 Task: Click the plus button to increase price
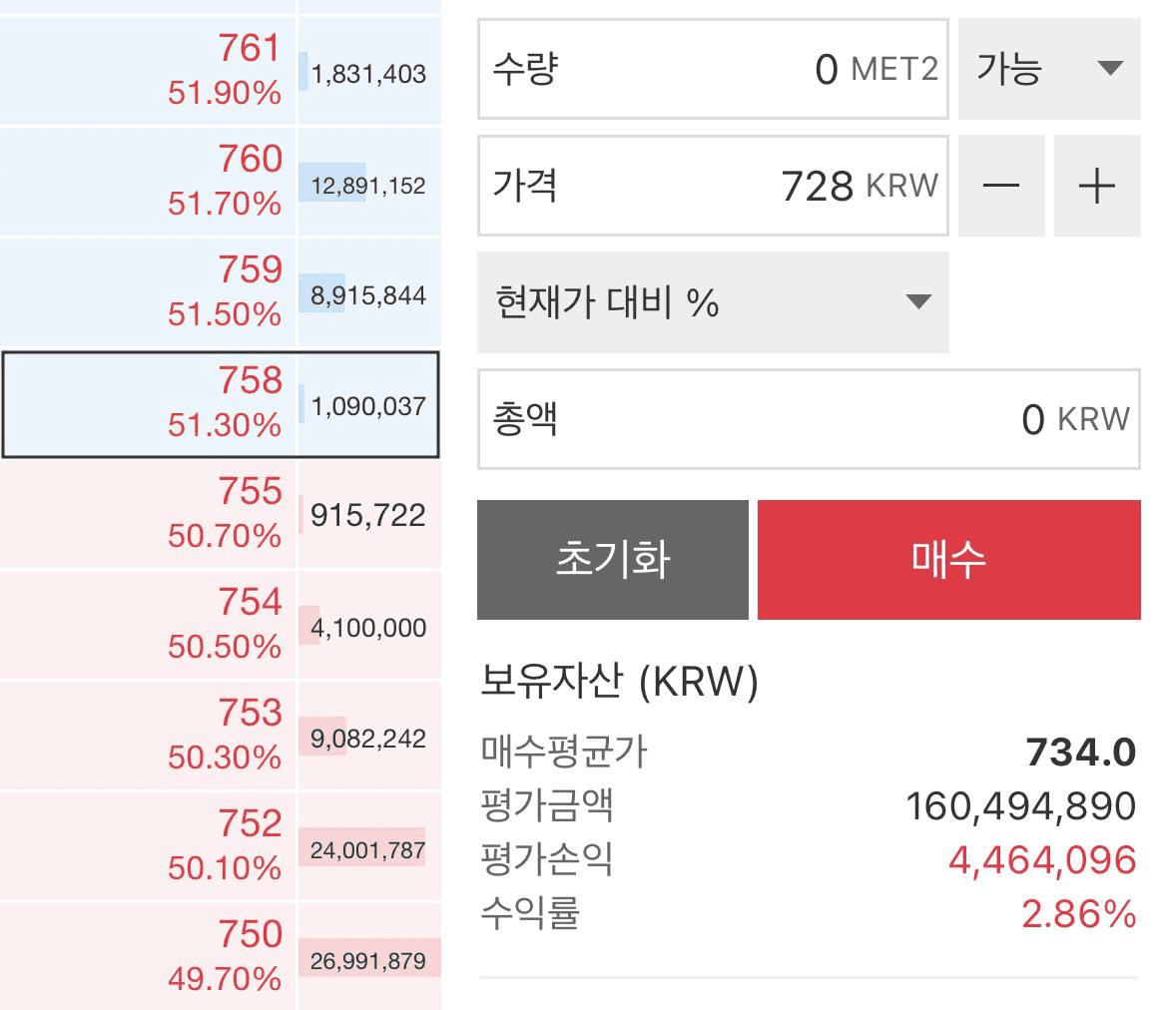[1096, 186]
